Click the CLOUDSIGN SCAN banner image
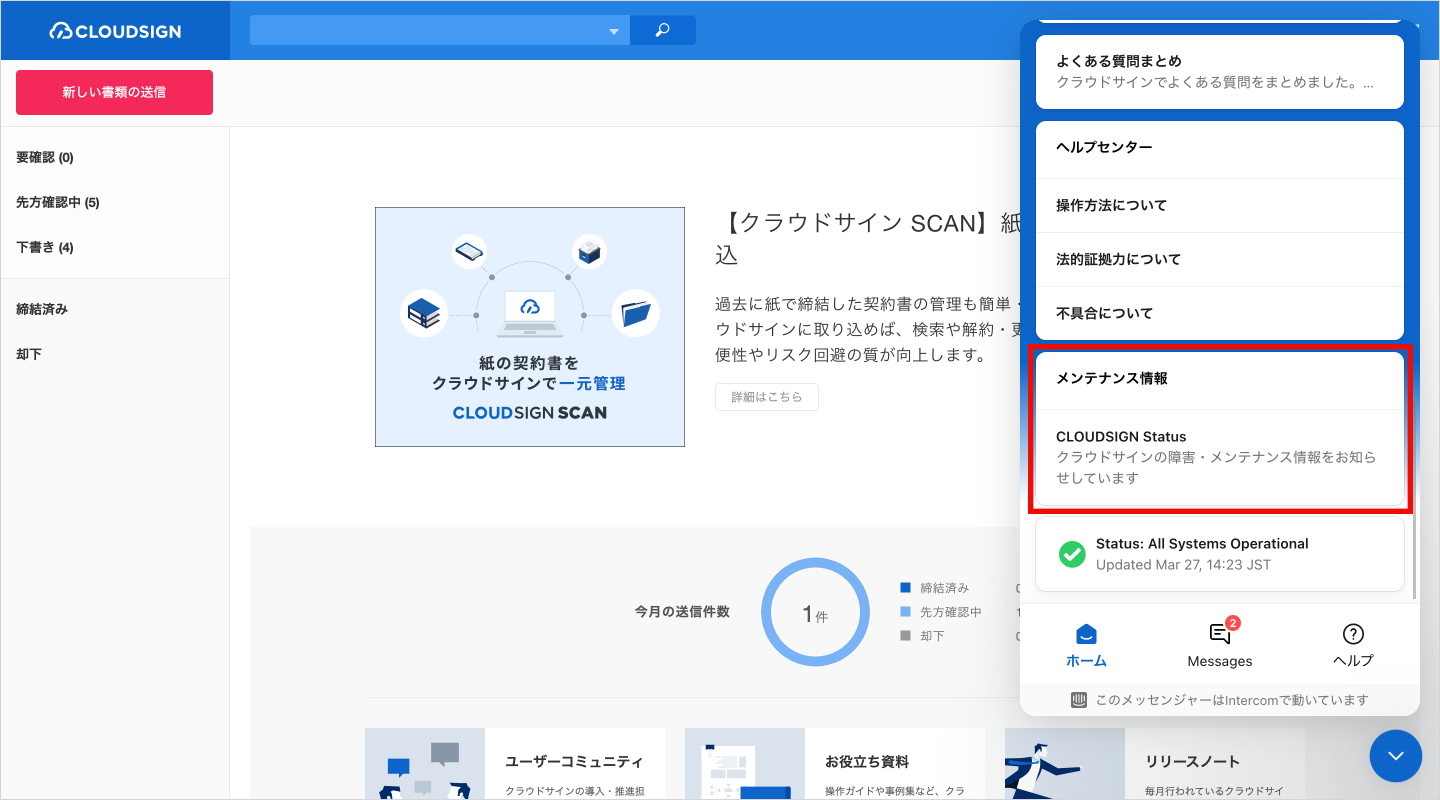Image resolution: width=1440 pixels, height=800 pixels. tap(530, 327)
